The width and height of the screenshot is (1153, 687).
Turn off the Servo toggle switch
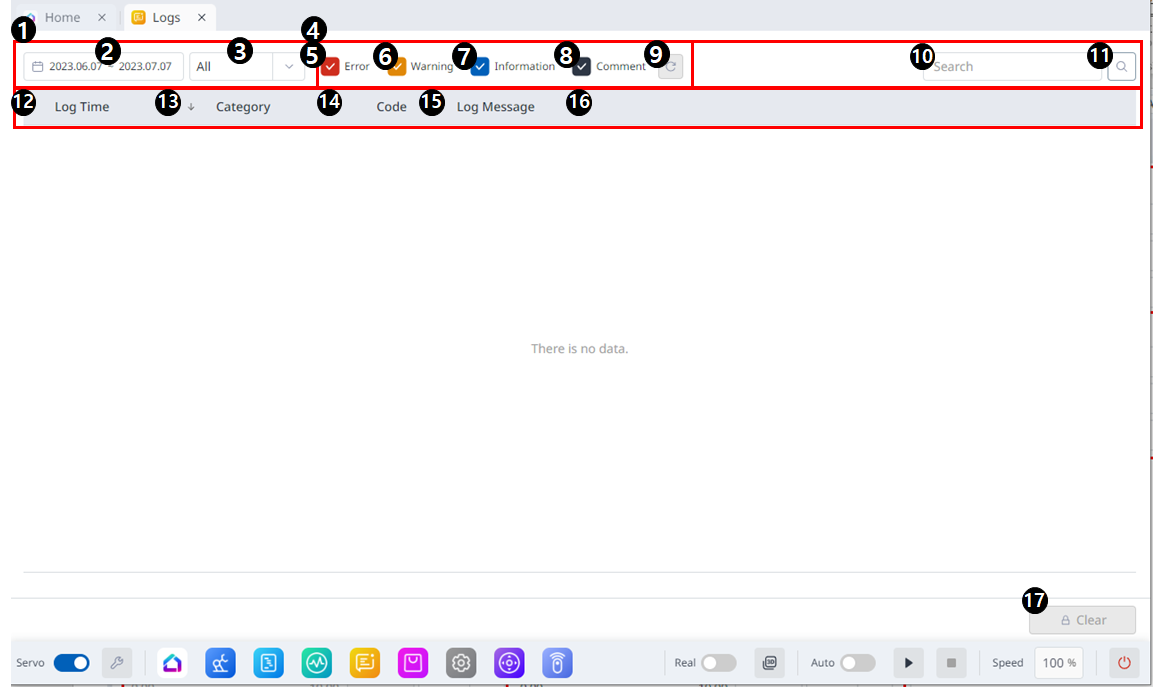click(71, 662)
